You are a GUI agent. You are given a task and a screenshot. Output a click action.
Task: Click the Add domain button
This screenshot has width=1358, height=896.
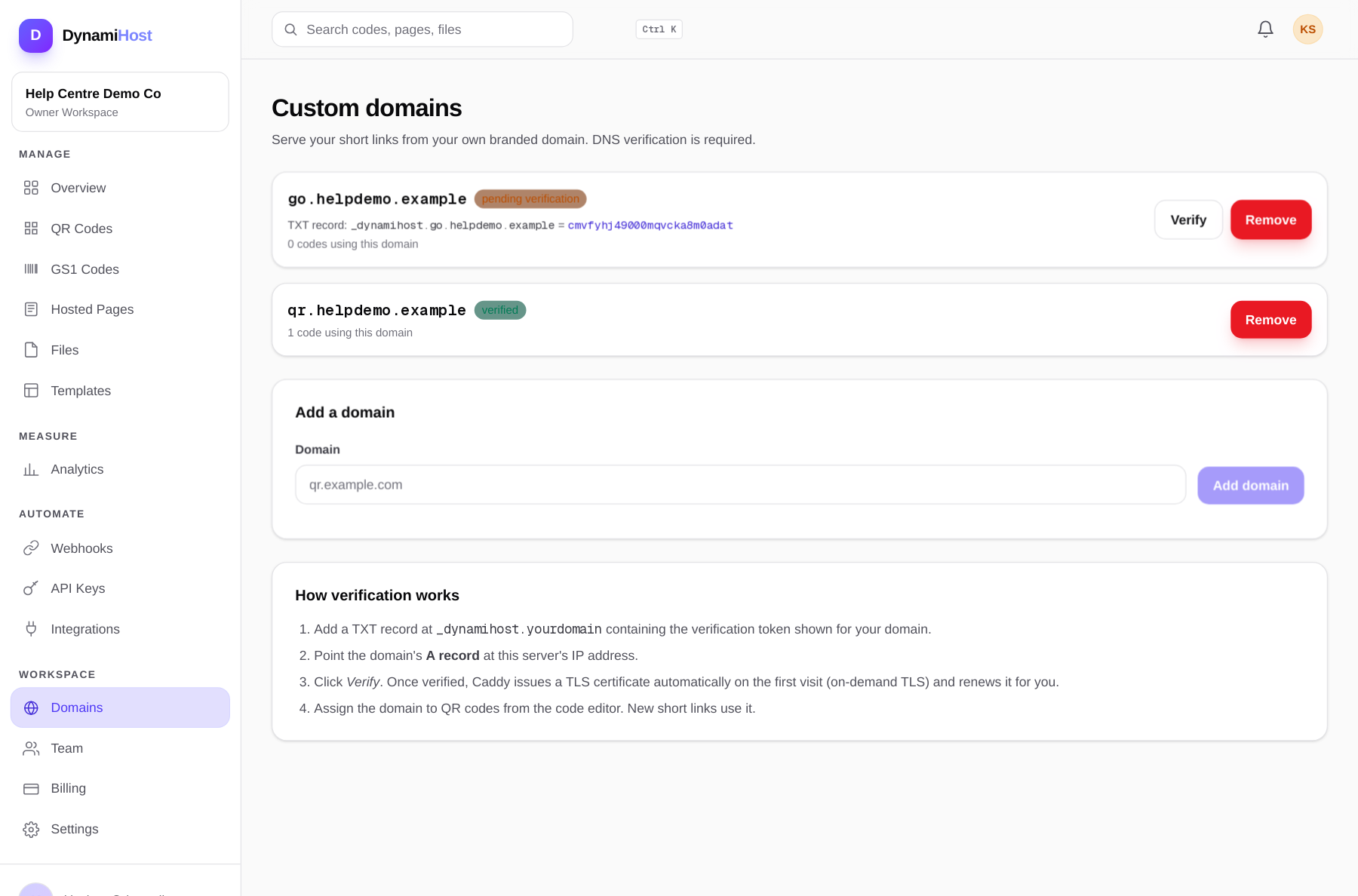coord(1250,485)
